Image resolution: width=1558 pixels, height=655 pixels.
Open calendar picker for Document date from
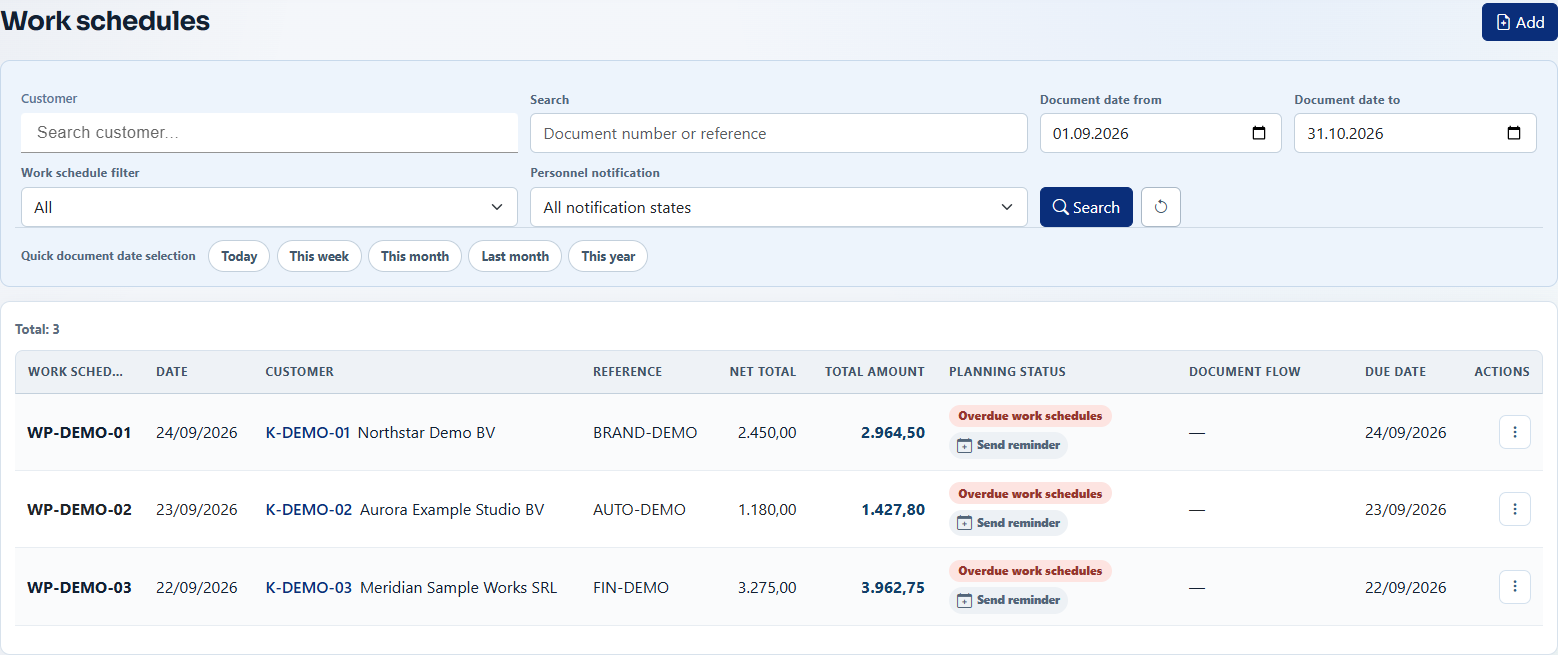coord(1259,133)
